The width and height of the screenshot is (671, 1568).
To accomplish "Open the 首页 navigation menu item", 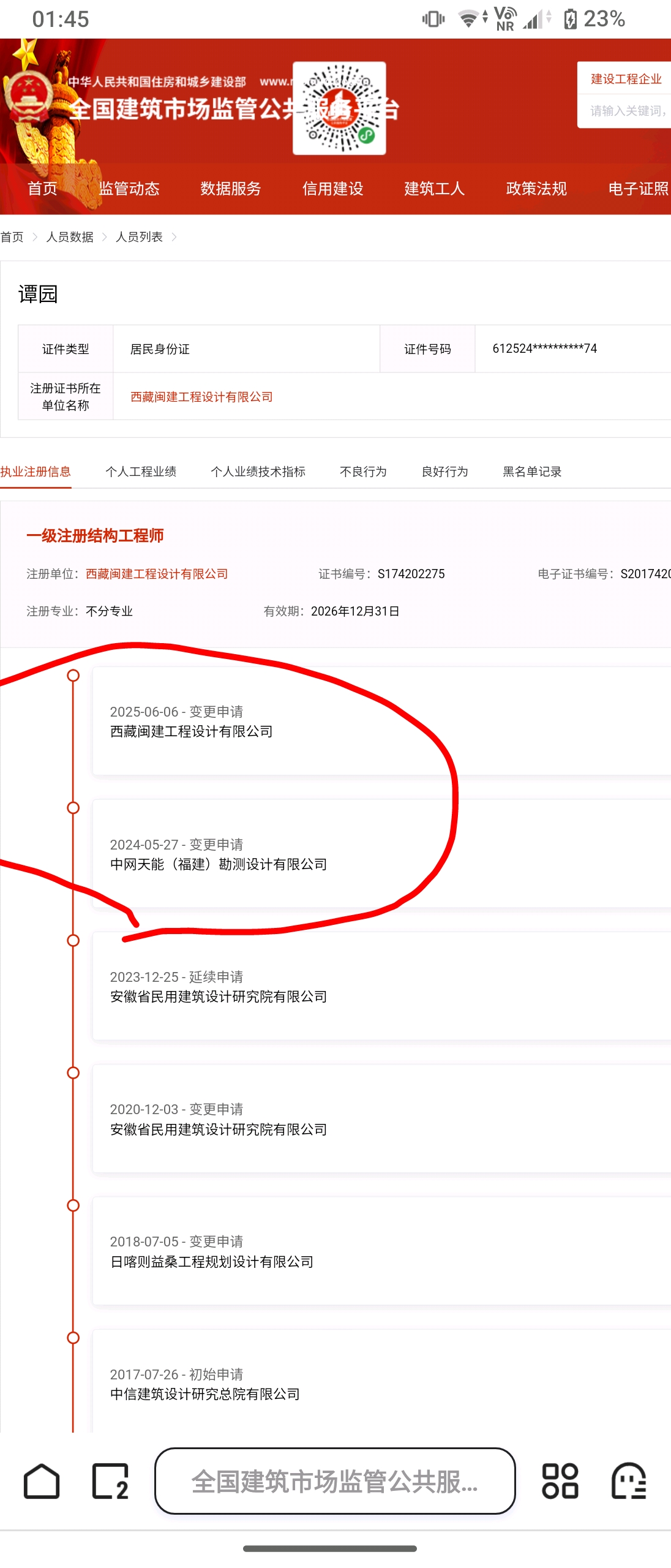I will coord(42,189).
